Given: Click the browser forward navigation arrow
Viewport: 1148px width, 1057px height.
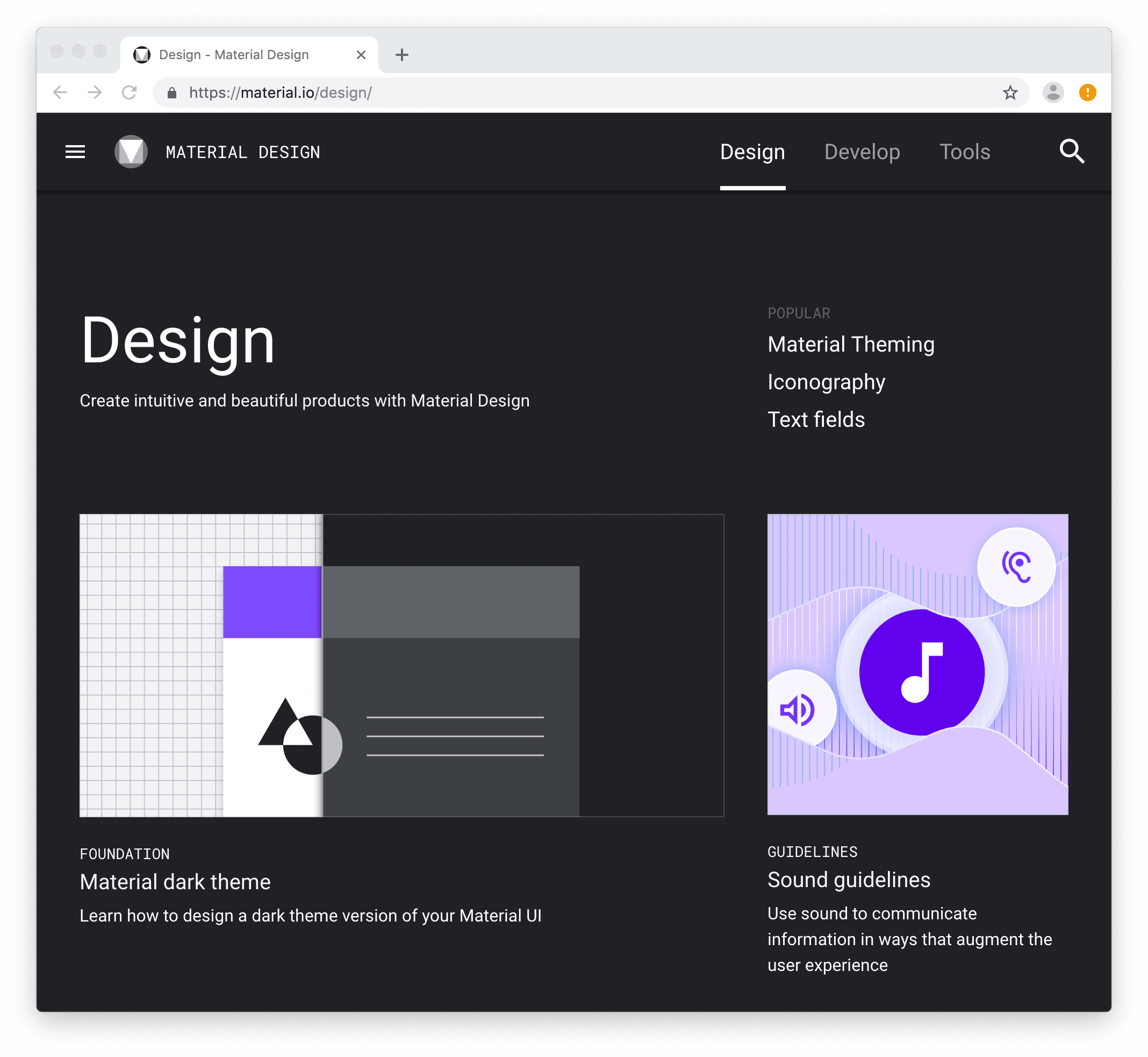Looking at the screenshot, I should pos(94,92).
